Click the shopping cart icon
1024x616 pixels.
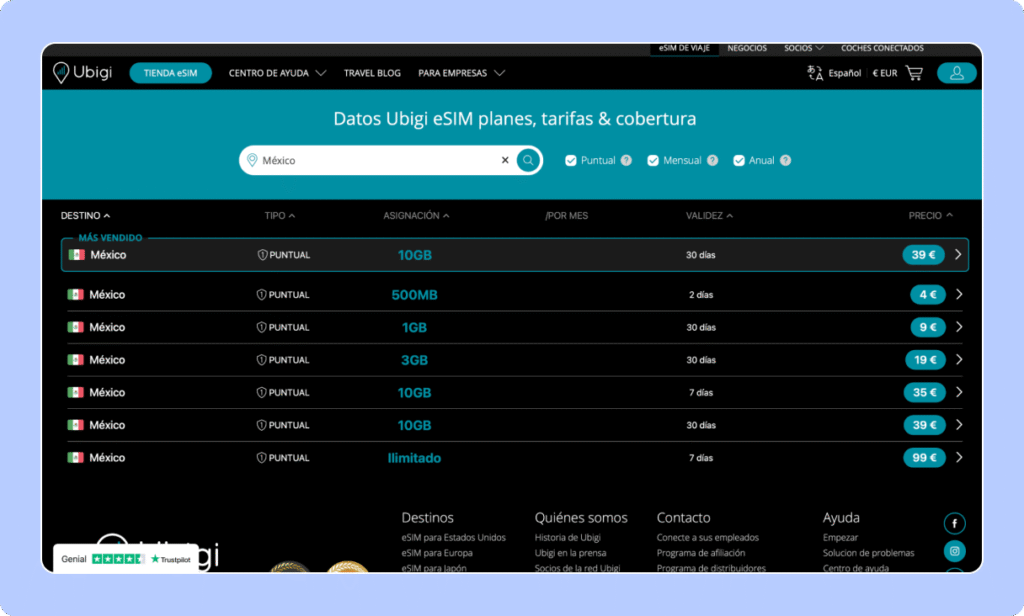click(x=914, y=73)
